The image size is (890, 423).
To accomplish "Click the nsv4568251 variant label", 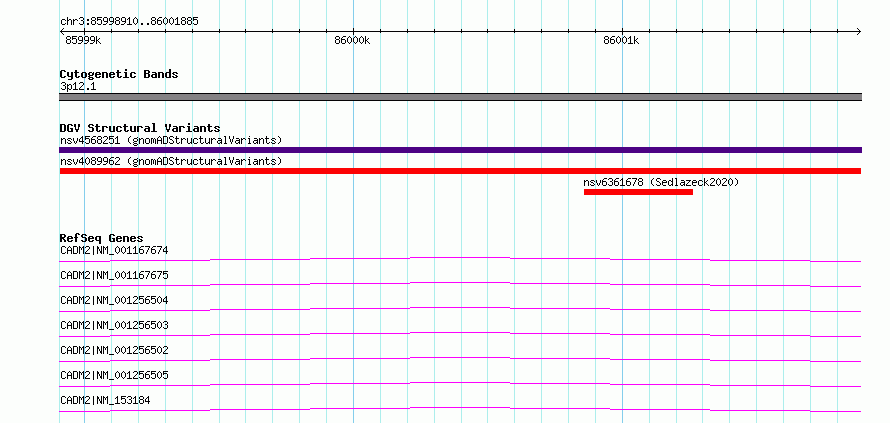I will pos(171,140).
